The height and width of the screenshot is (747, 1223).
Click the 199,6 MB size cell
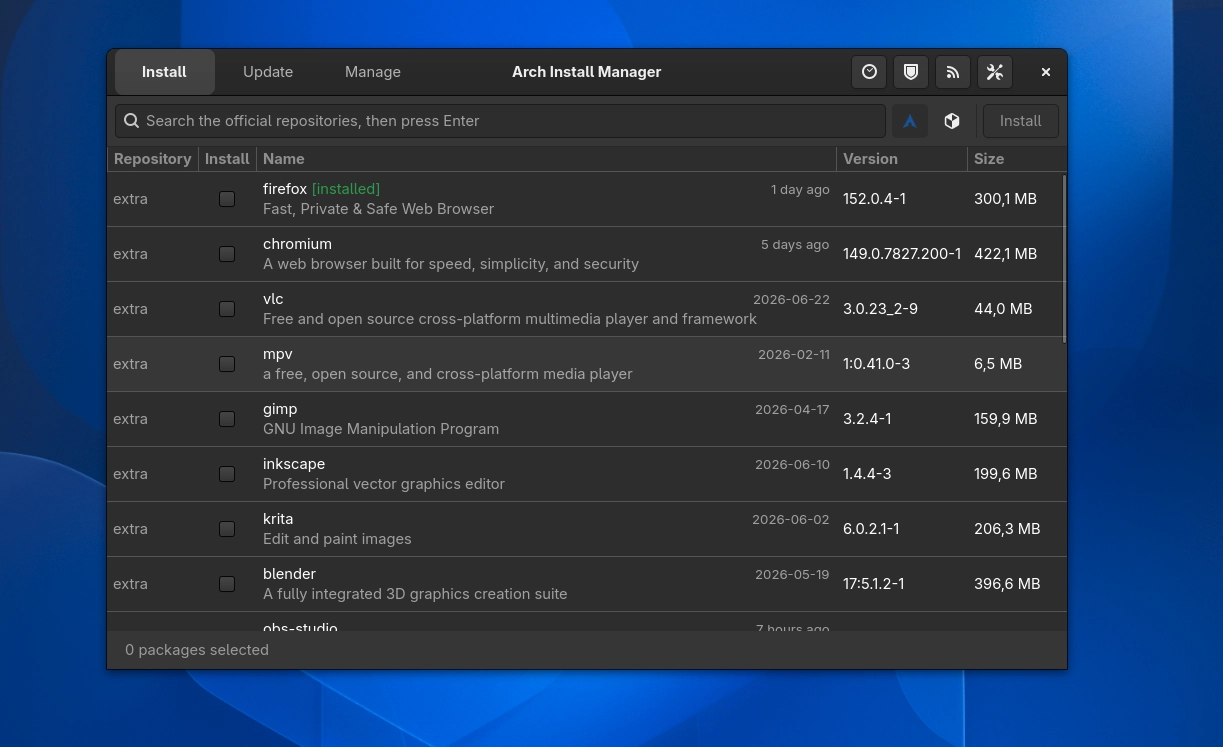click(x=1005, y=474)
